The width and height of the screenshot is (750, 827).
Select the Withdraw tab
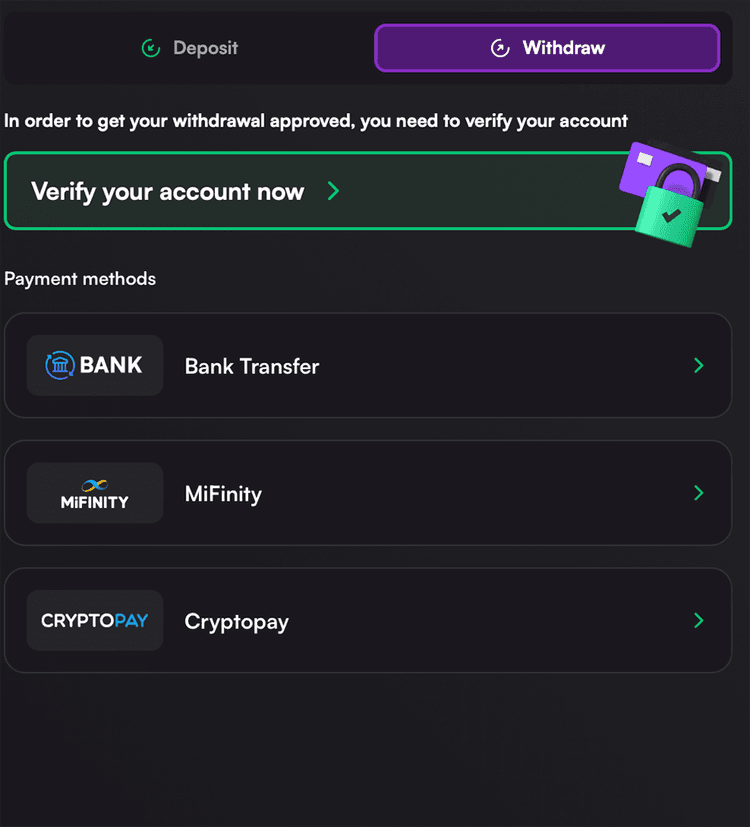547,48
